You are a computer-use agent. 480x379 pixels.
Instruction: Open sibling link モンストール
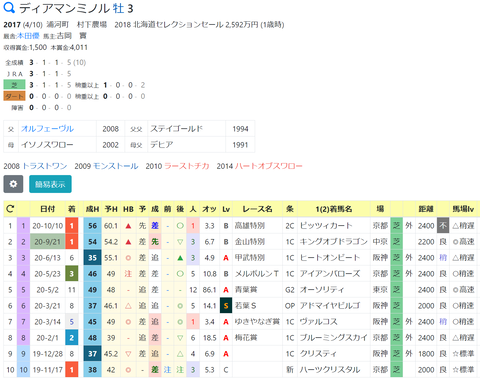click(x=115, y=166)
